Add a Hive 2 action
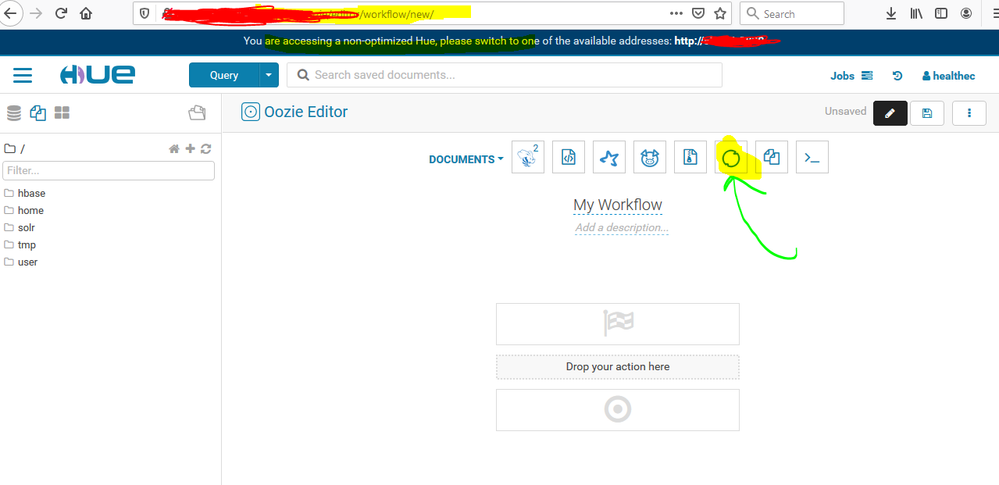Screen dimensions: 999x485 528,157
